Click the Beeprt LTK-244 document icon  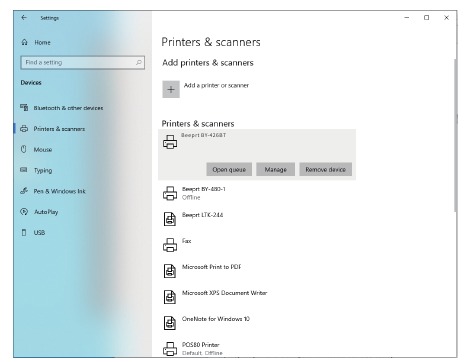pos(170,219)
